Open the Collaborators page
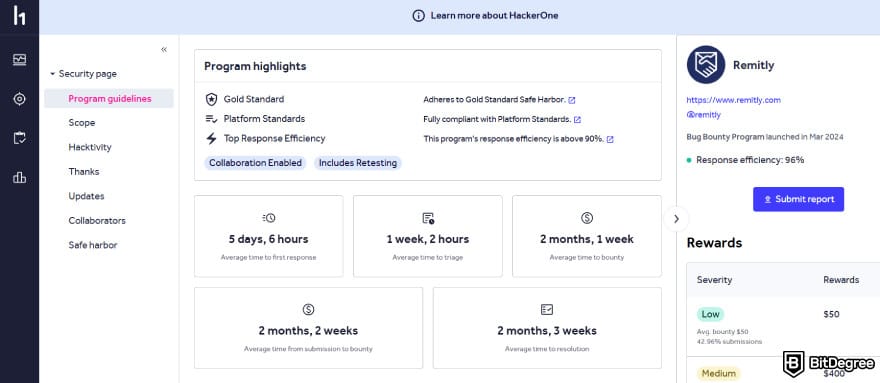Viewport: 880px width, 383px height. pos(97,221)
